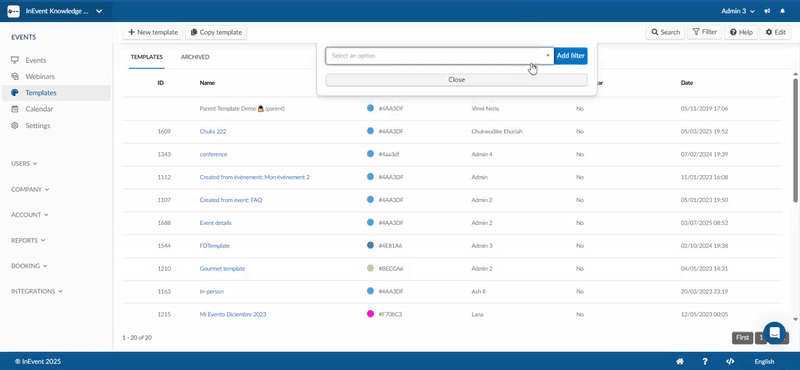Select Templates in sidebar
Image resolution: width=800 pixels, height=370 pixels.
(41, 93)
